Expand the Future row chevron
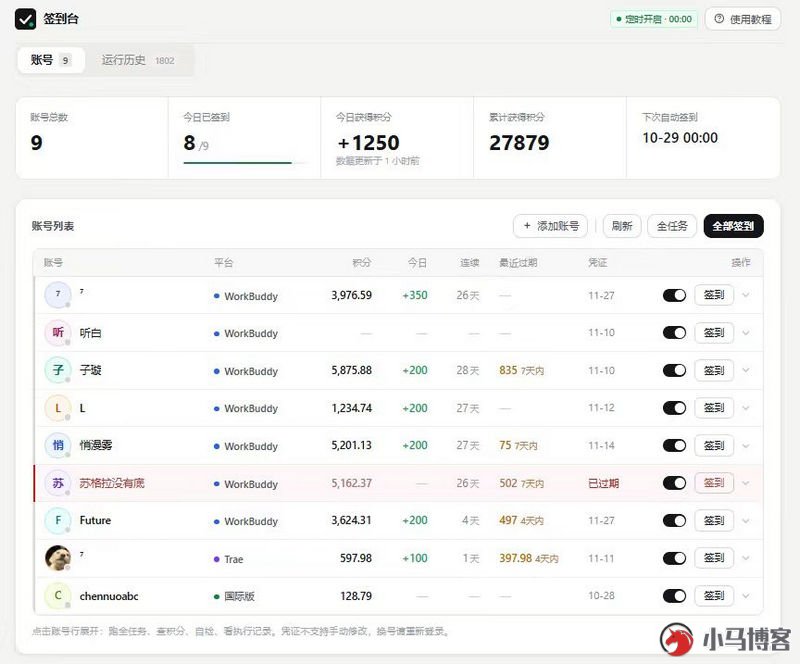 click(746, 521)
